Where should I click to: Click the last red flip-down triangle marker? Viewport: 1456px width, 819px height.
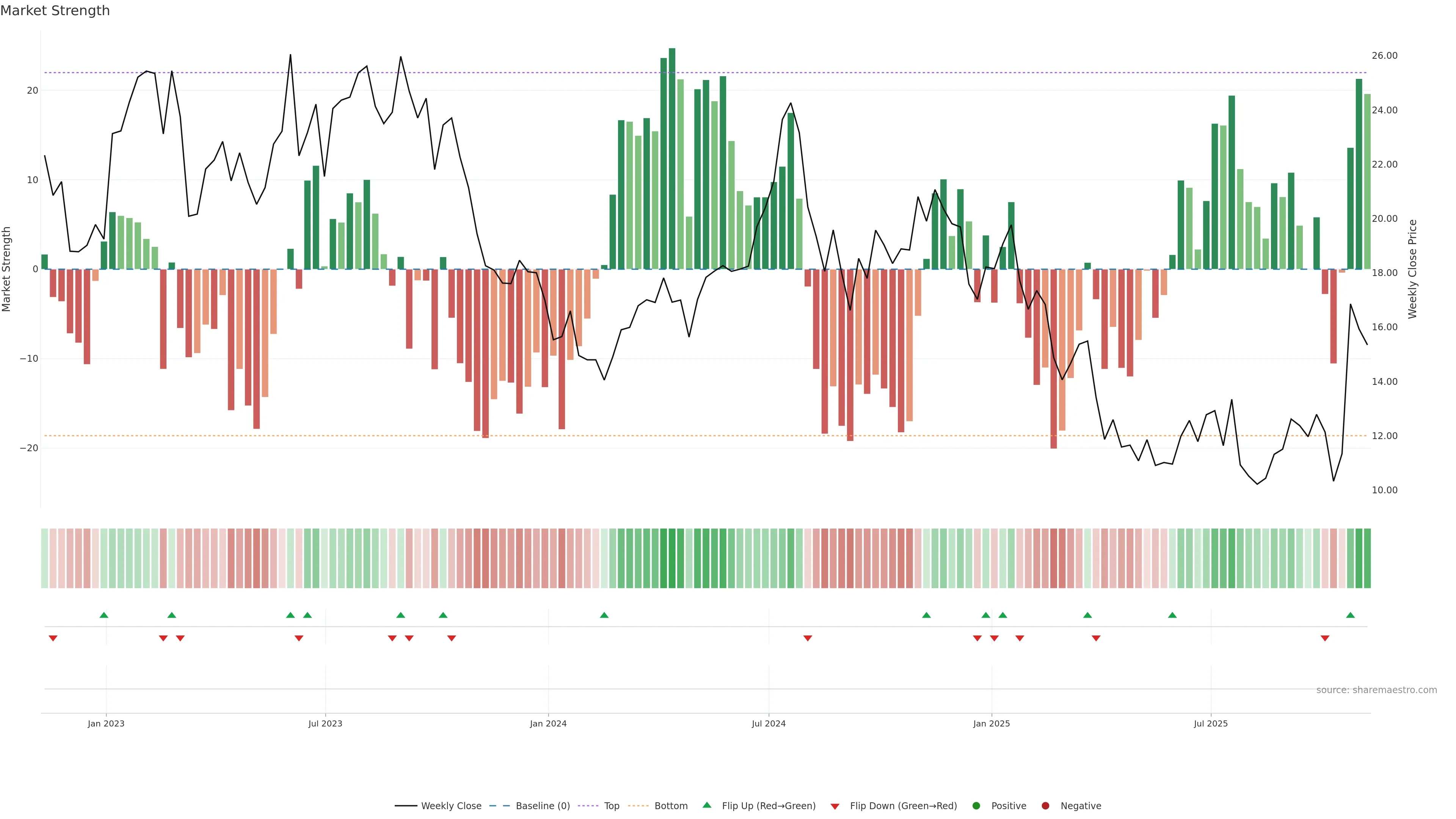[x=1325, y=638]
